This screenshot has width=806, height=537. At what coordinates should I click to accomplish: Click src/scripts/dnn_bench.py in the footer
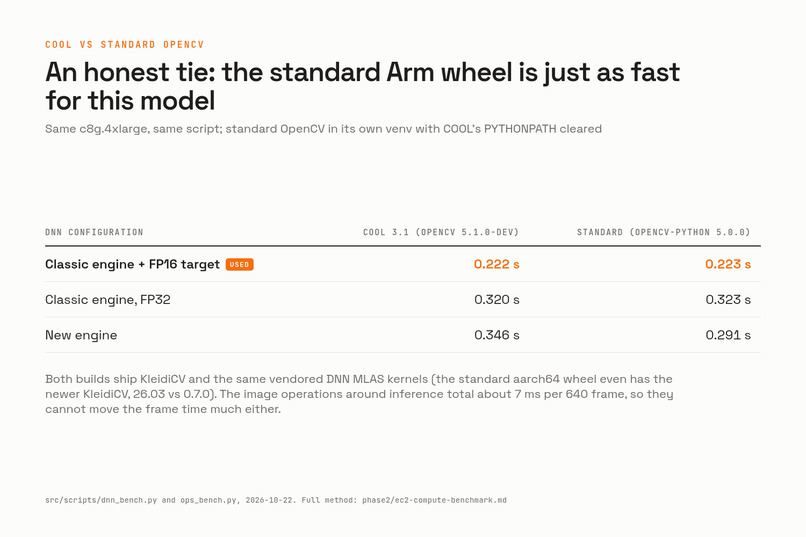coord(101,500)
